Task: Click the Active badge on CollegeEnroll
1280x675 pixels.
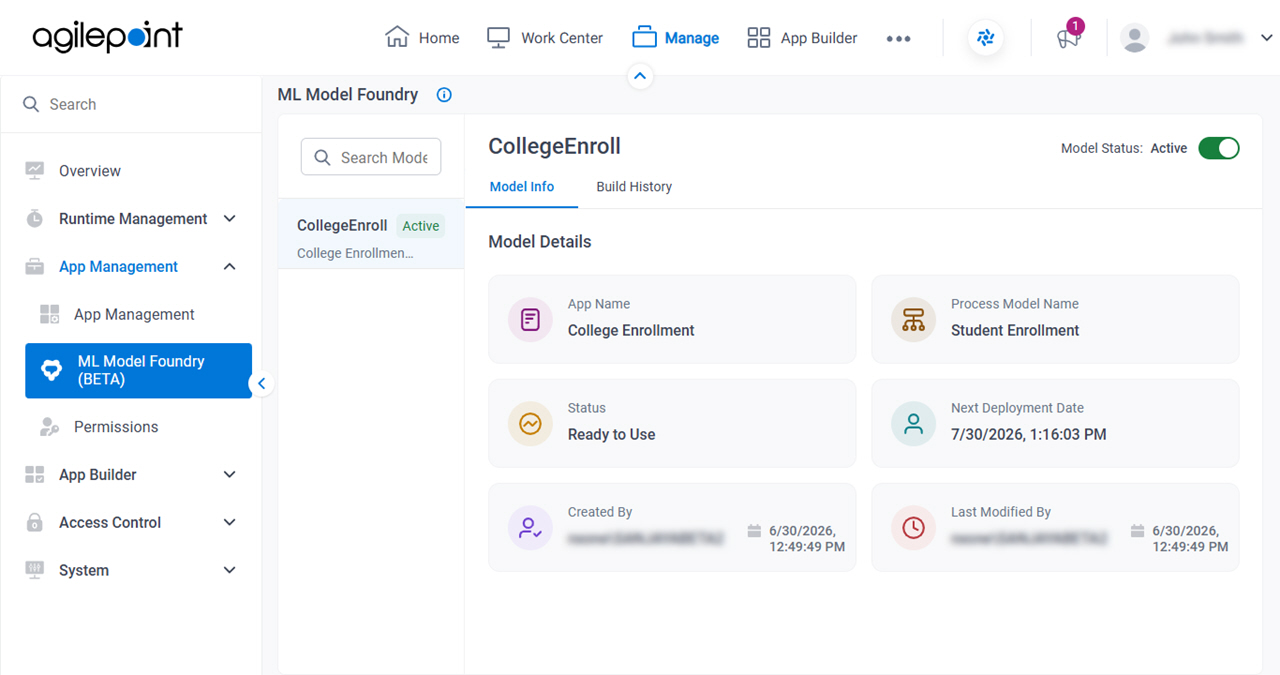Action: point(421,226)
